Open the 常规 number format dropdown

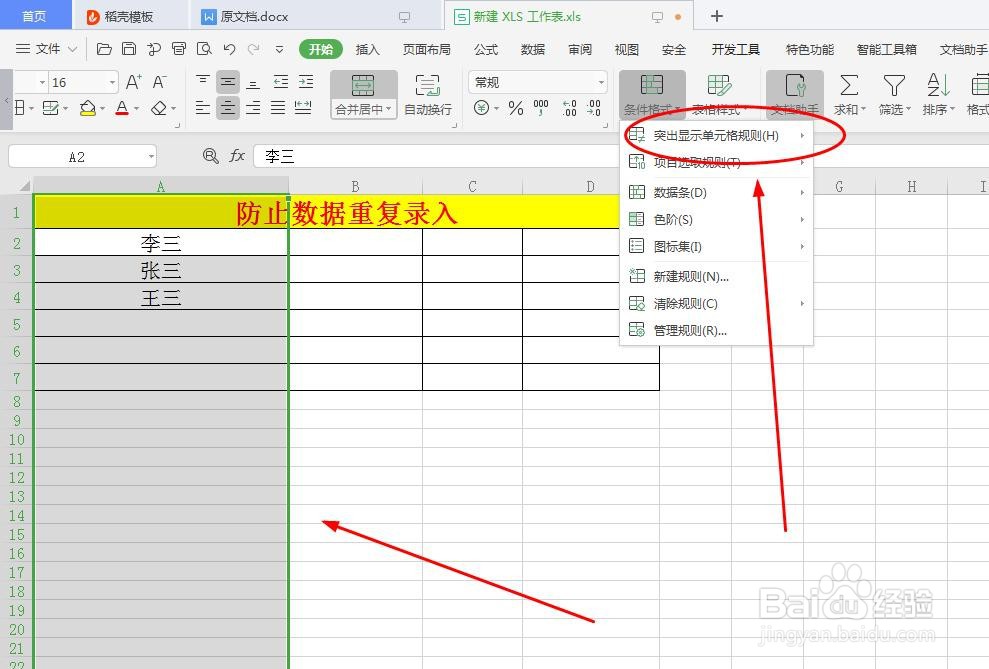pyautogui.click(x=537, y=81)
